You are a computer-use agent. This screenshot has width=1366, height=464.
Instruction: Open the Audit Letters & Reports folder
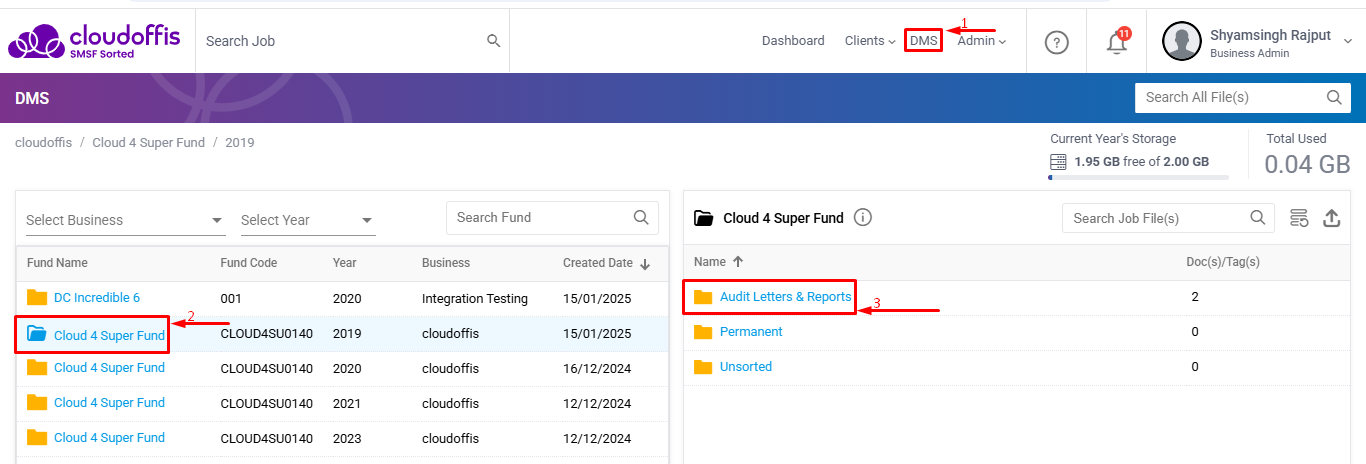[x=785, y=297]
